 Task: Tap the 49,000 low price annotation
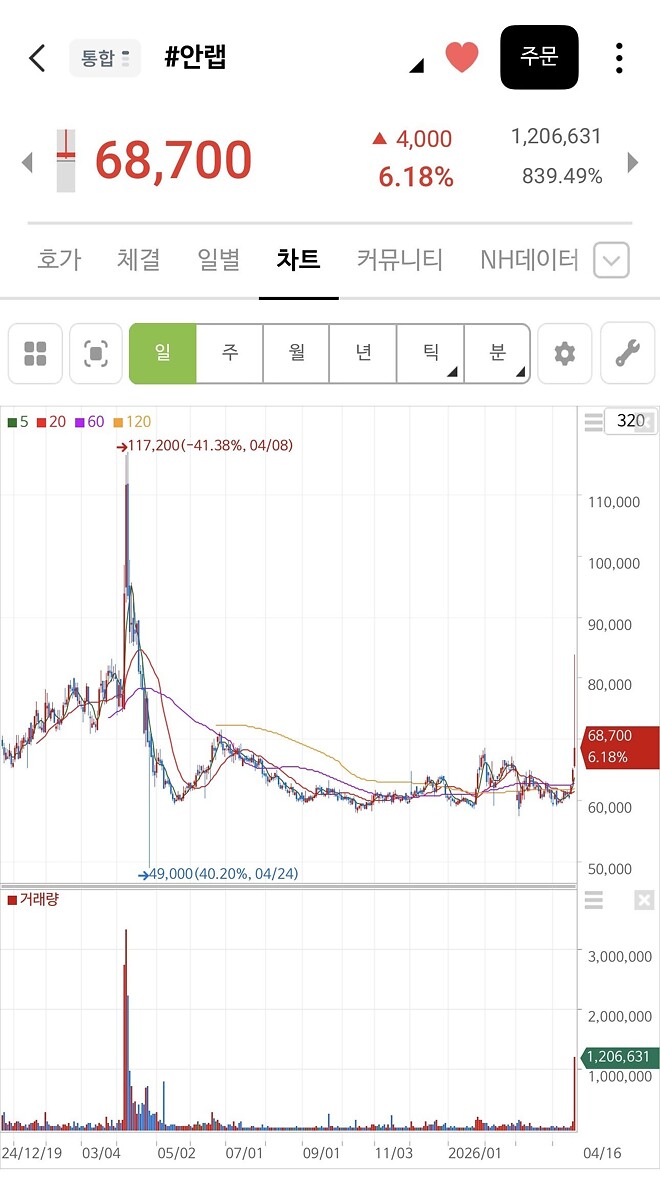coord(218,874)
